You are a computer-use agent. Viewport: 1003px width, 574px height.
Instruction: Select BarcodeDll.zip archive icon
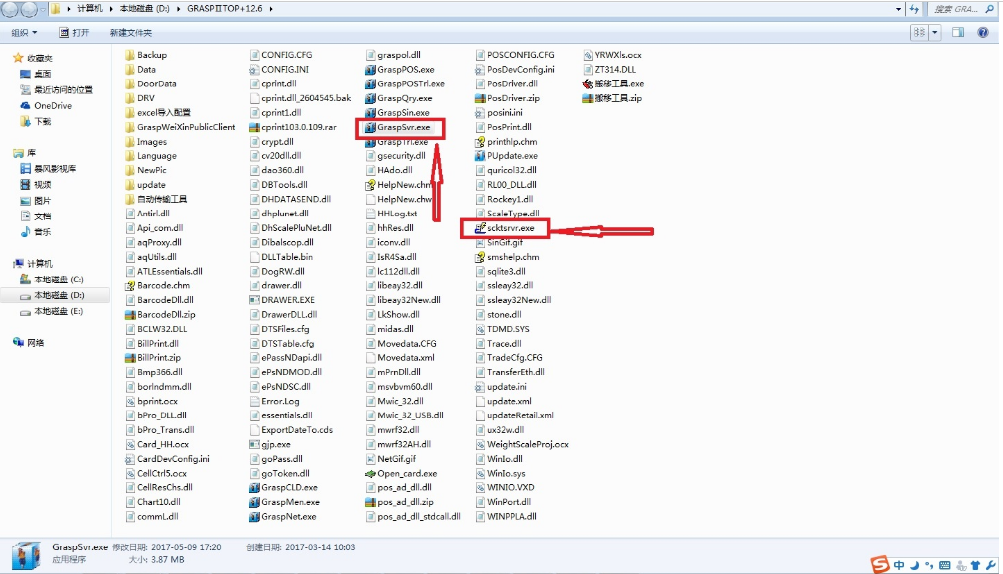(x=130, y=315)
